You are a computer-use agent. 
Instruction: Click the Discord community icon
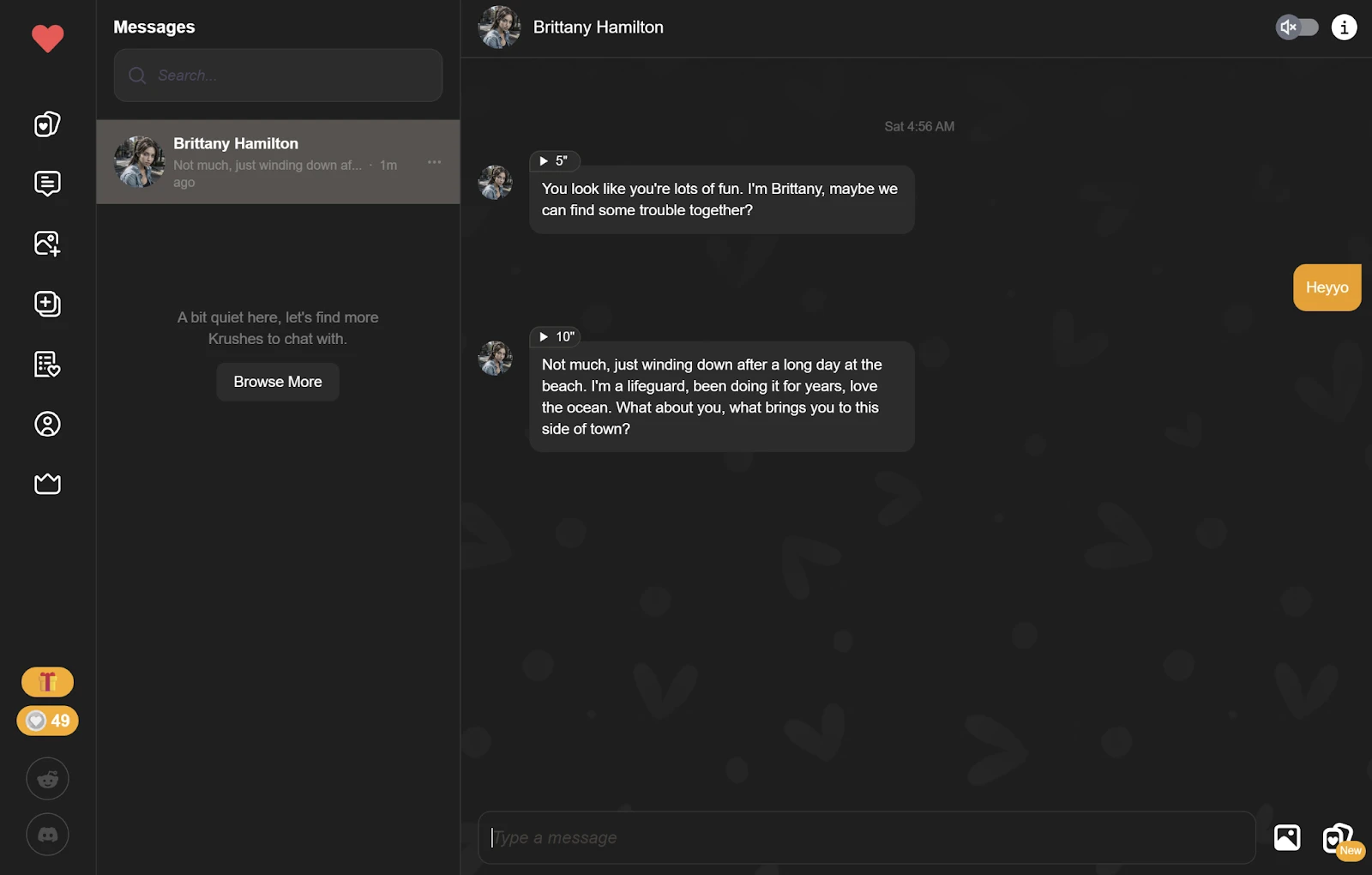(47, 835)
